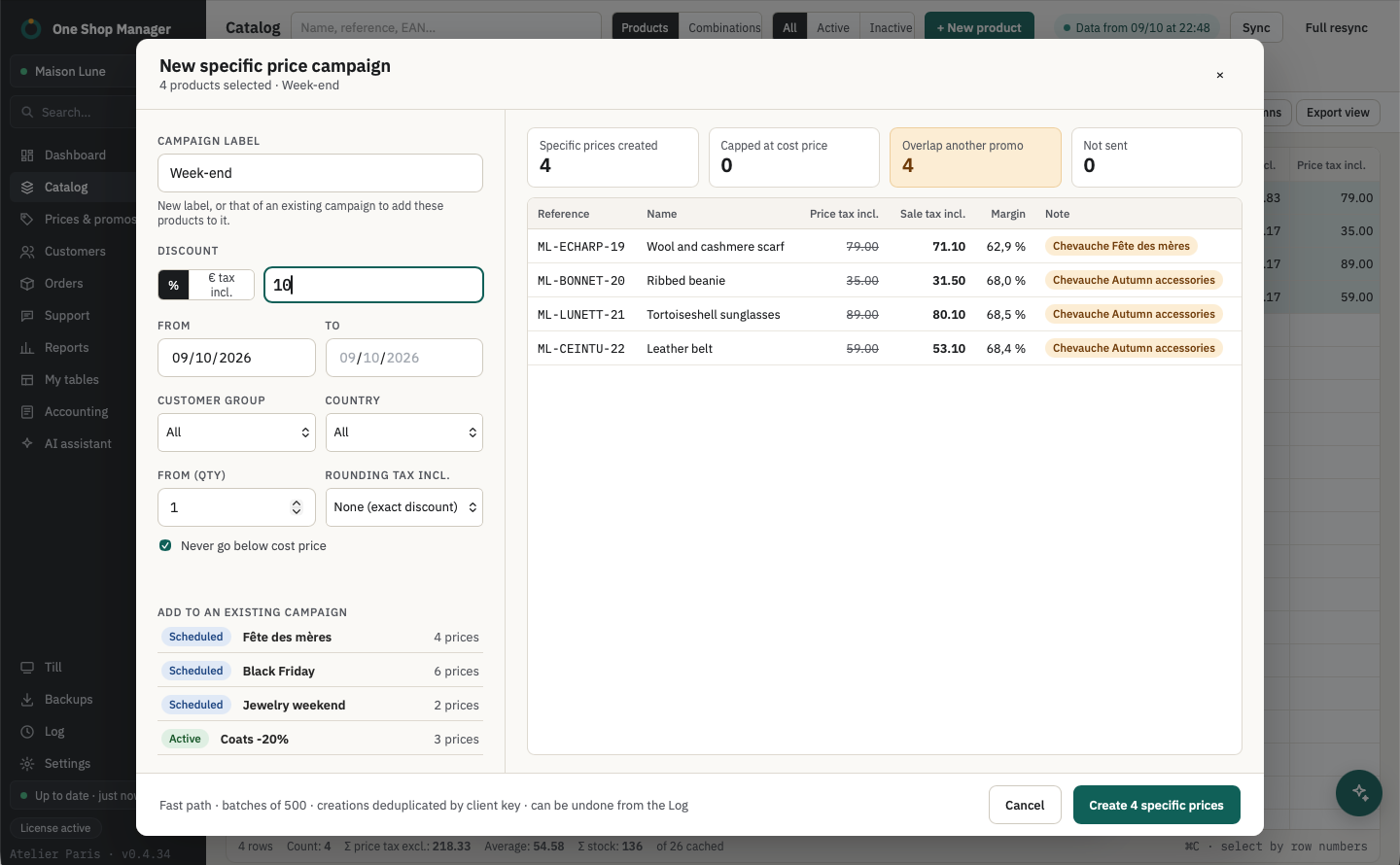Toggle Never go below cost price checkbox

165,546
